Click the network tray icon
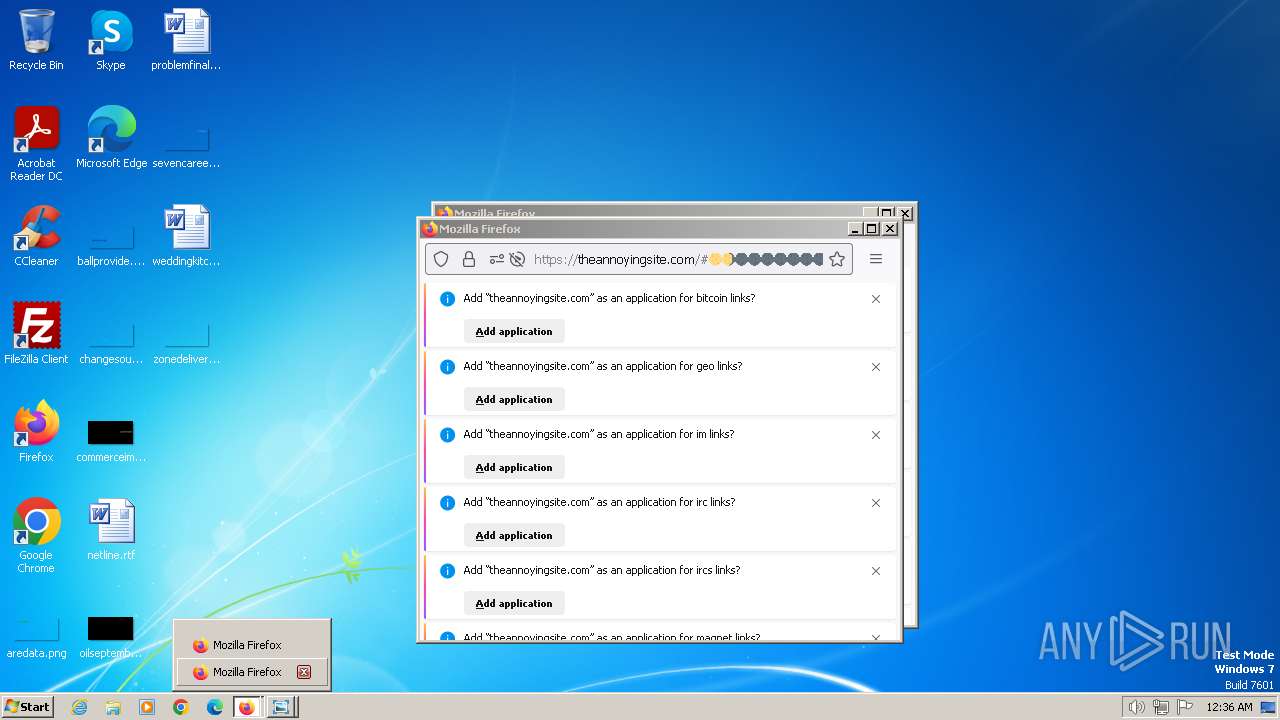 (x=1161, y=707)
